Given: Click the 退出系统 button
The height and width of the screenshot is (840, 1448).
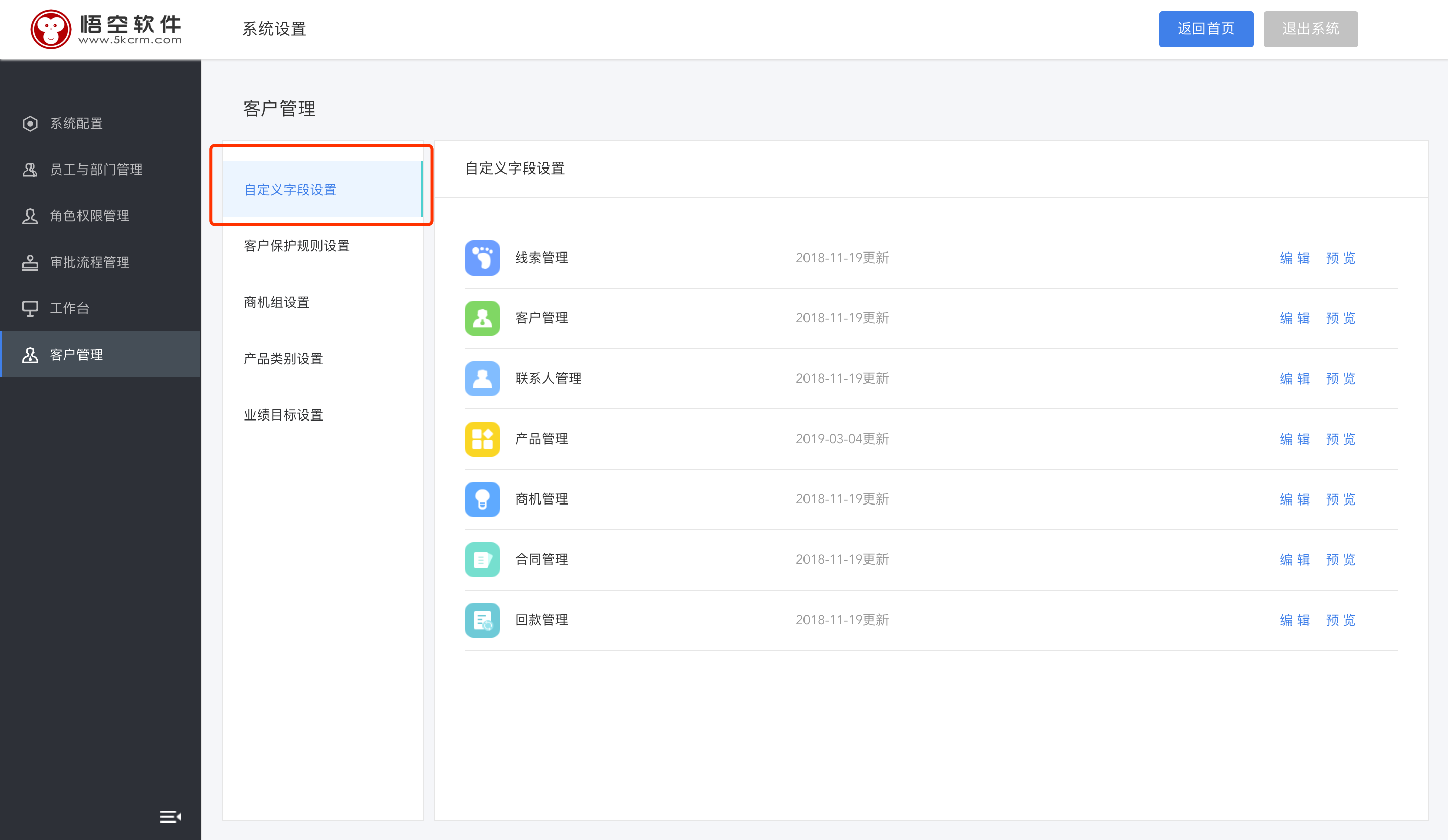Looking at the screenshot, I should coord(1311,29).
